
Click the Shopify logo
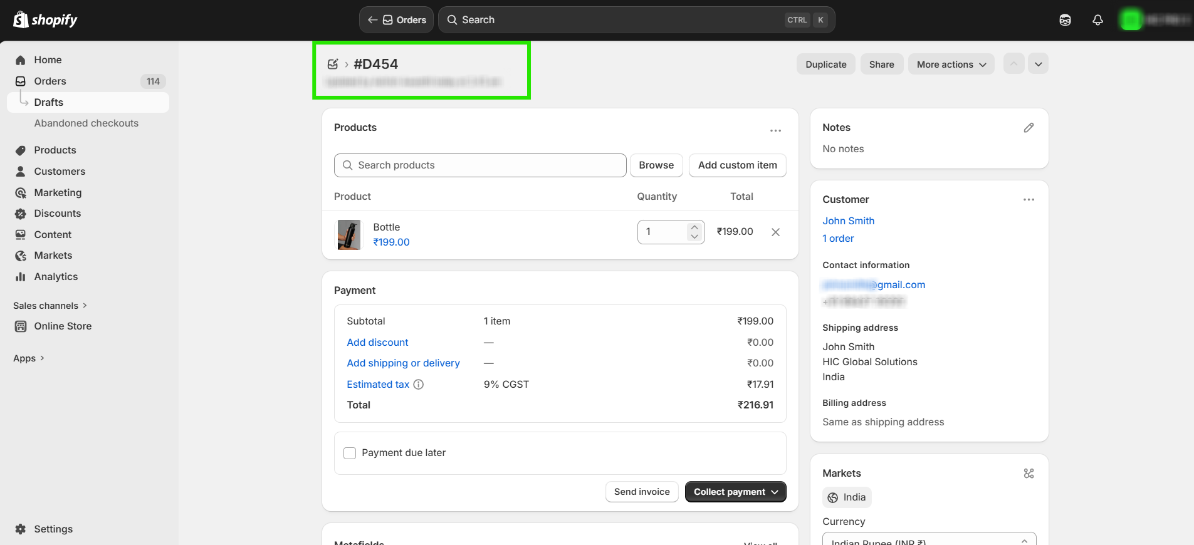click(45, 20)
